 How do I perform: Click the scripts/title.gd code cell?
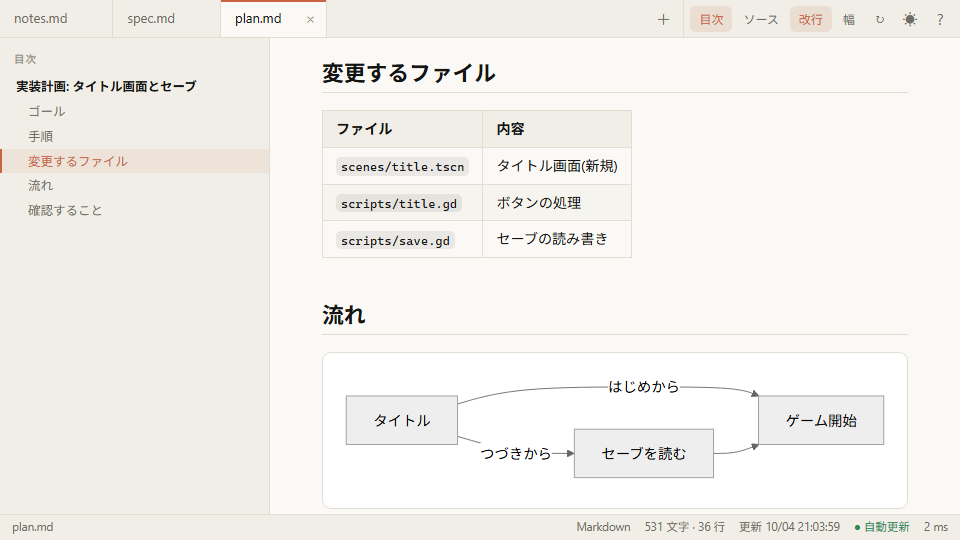click(x=399, y=203)
